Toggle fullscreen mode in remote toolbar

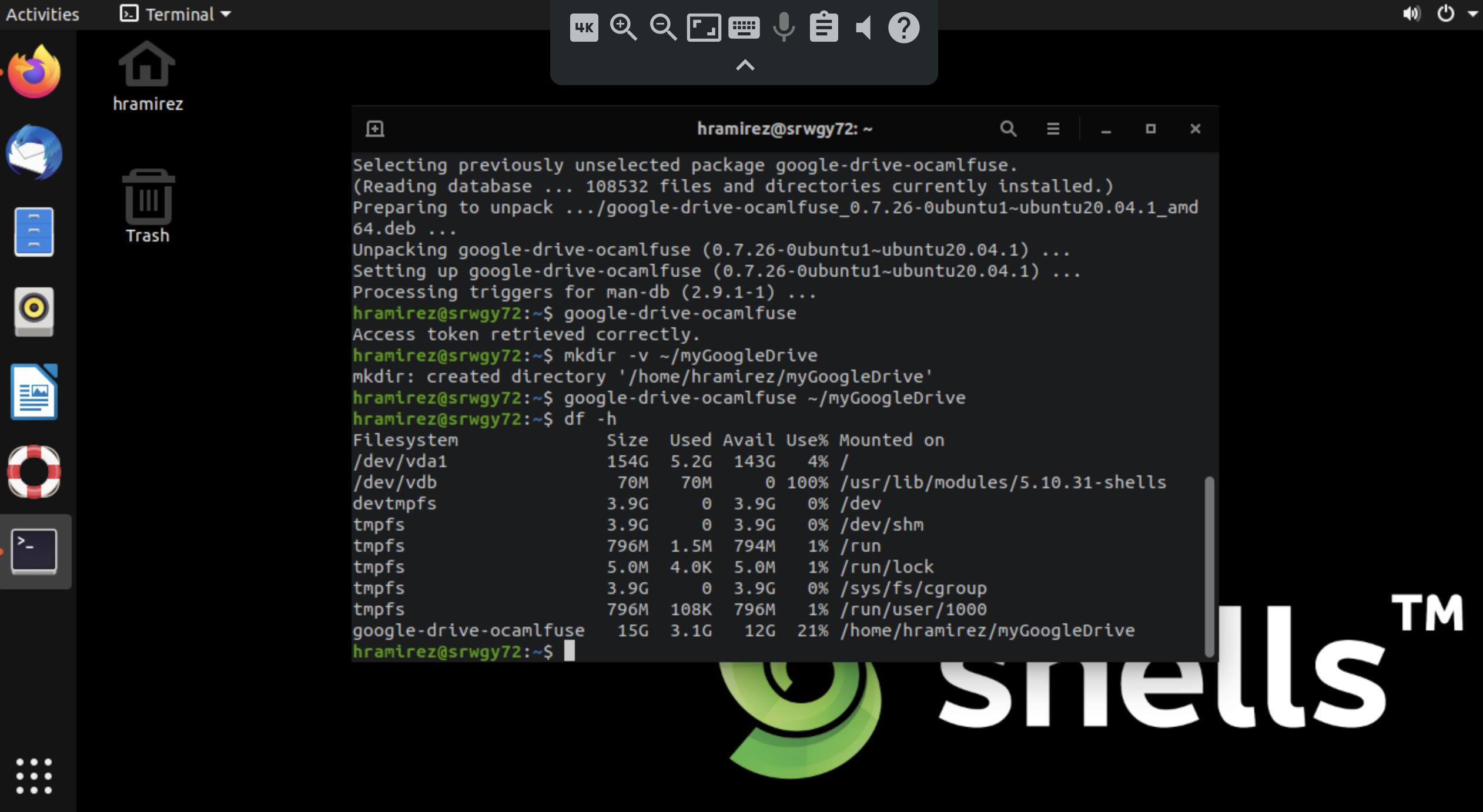(704, 28)
